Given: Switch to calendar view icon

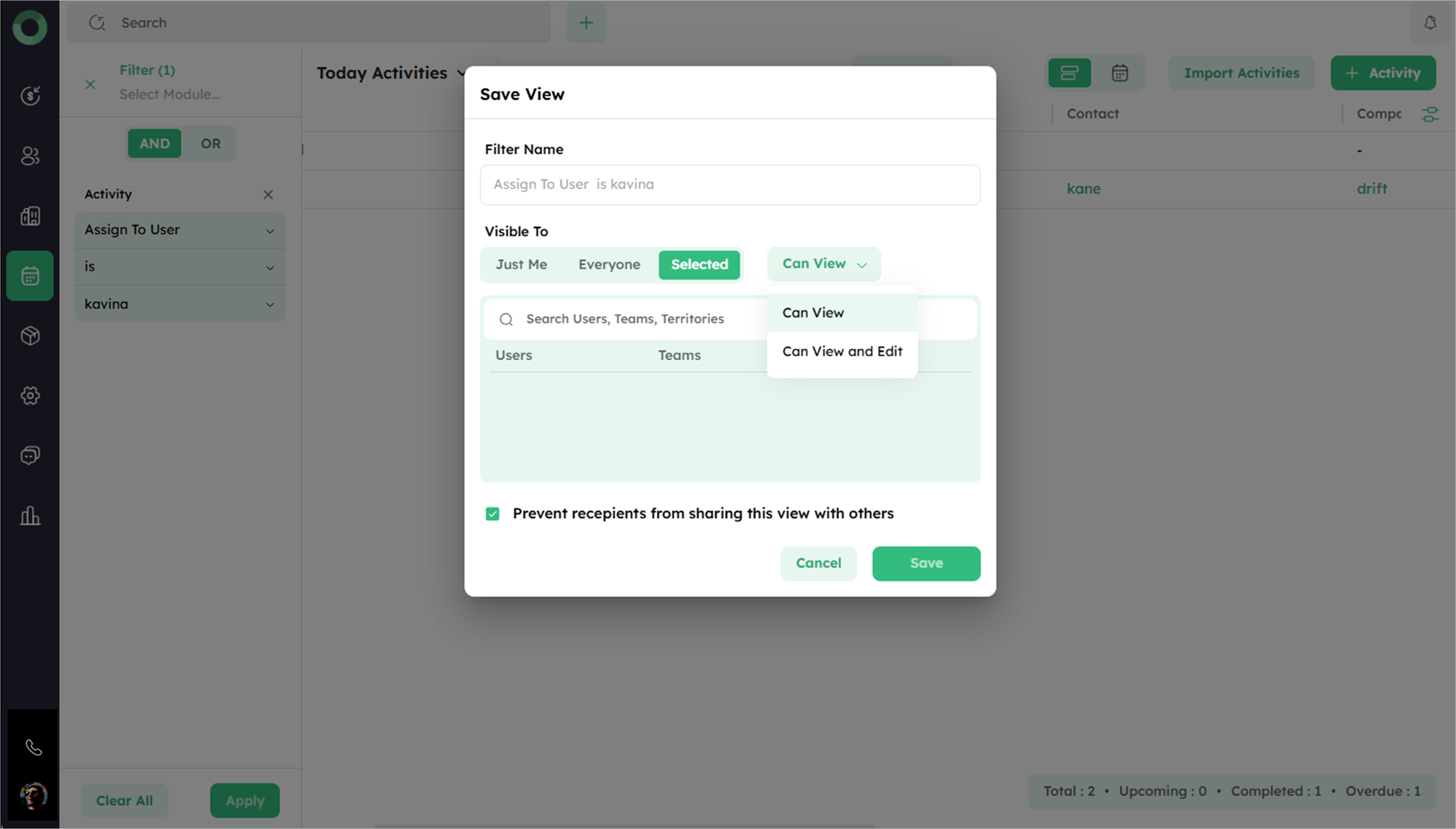Looking at the screenshot, I should tap(1119, 73).
